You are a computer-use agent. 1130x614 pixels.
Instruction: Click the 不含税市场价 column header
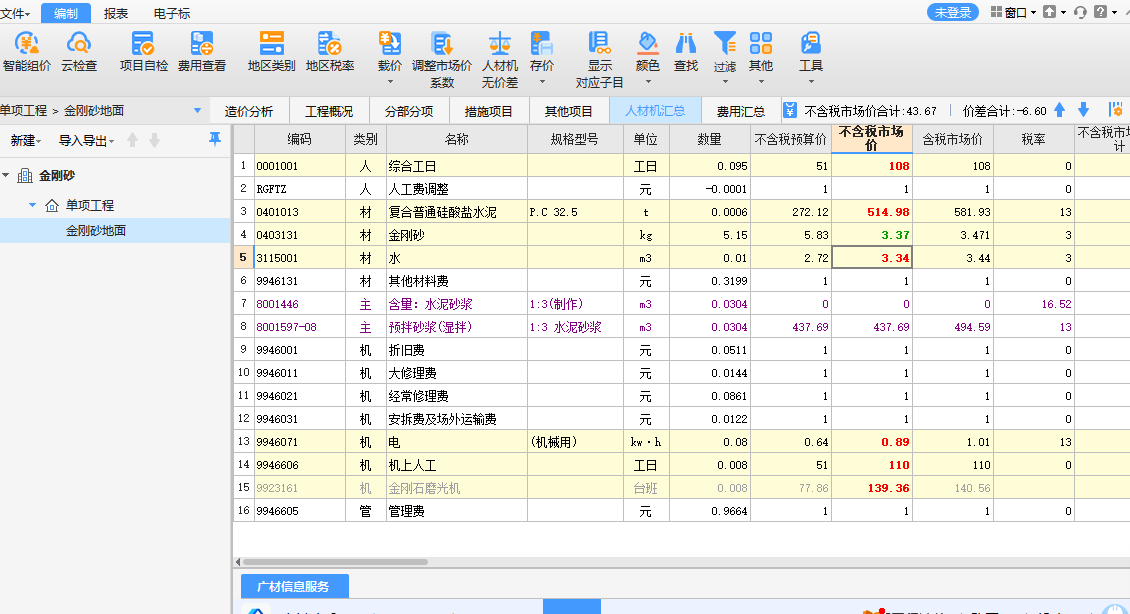pos(871,139)
